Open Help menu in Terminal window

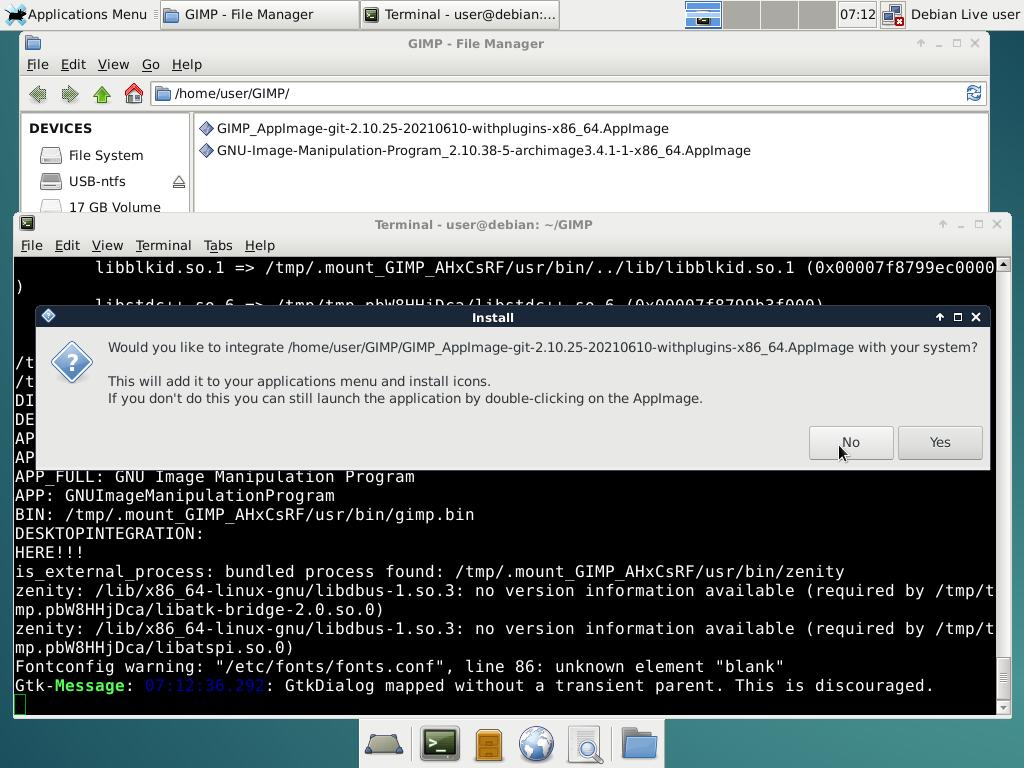tap(260, 246)
